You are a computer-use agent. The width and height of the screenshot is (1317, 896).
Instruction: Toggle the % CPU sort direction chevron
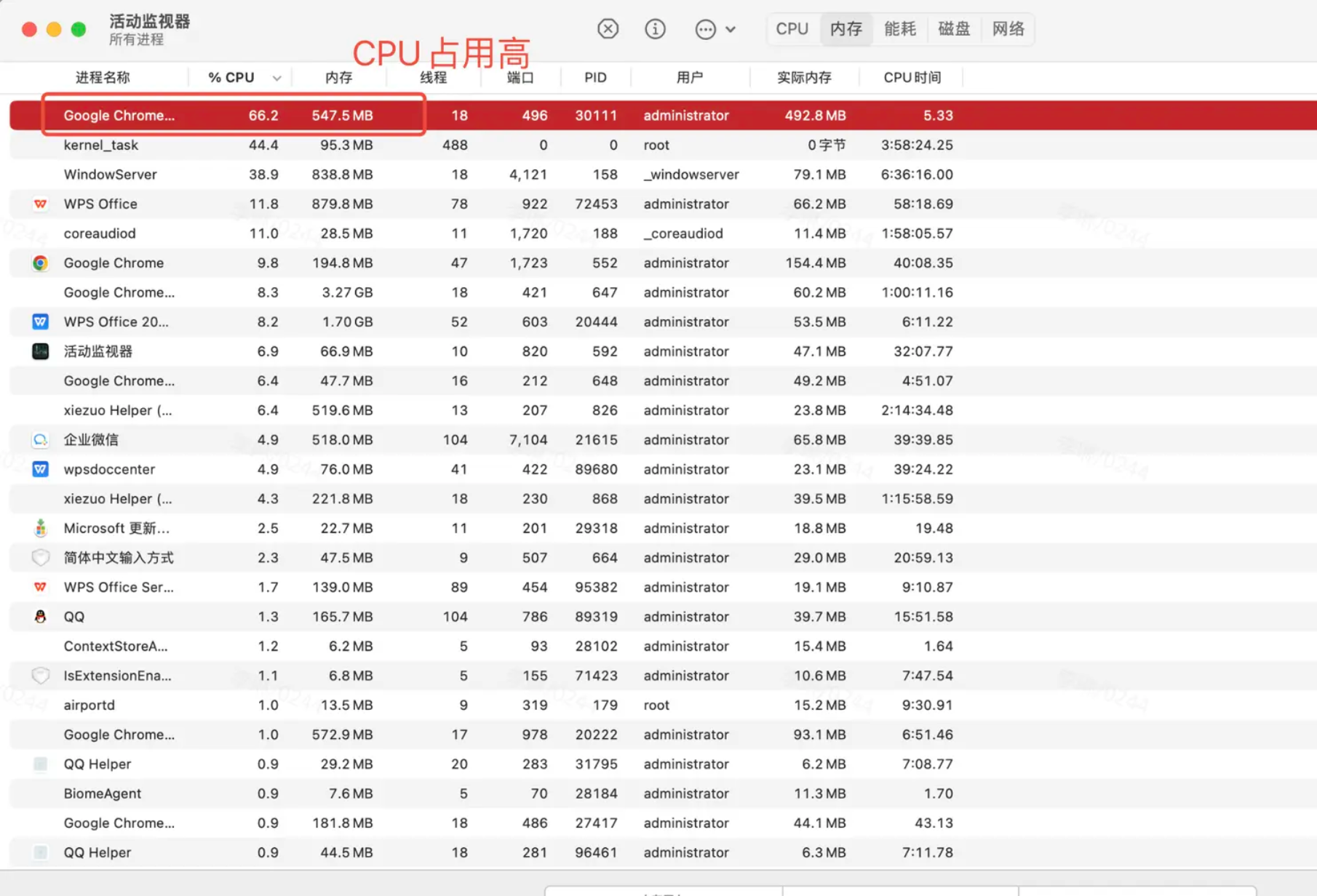tap(276, 78)
